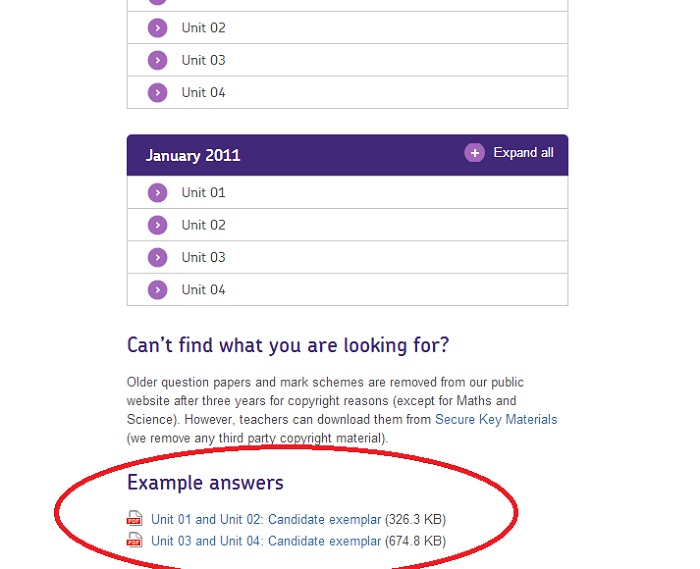Click the purple chevron icon for January 2011 Unit 03
700x569 pixels.
coord(157,257)
